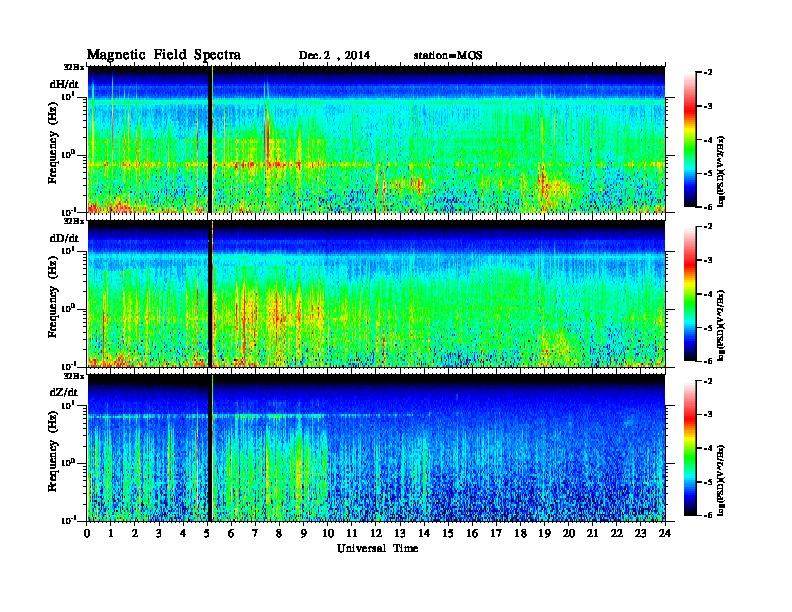792x612 pixels.
Task: Click the "7" hour tick label
Action: pos(255,533)
